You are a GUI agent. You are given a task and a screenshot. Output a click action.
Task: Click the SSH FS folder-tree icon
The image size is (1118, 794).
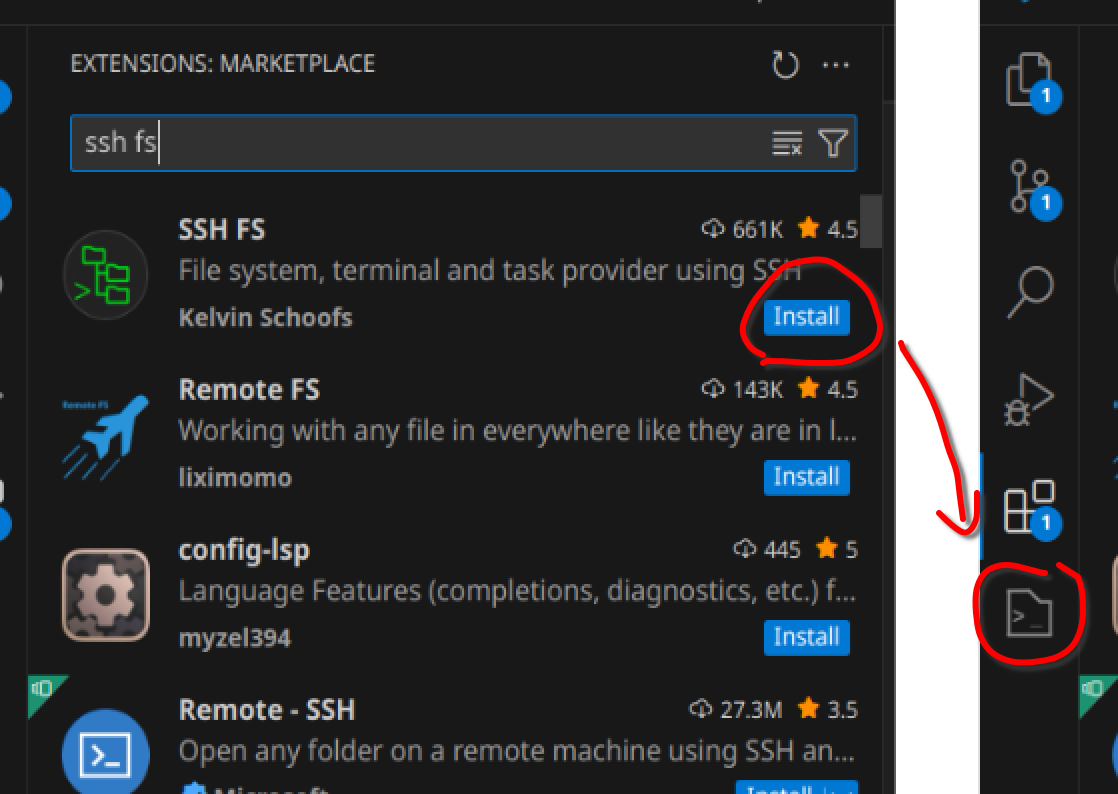point(106,275)
